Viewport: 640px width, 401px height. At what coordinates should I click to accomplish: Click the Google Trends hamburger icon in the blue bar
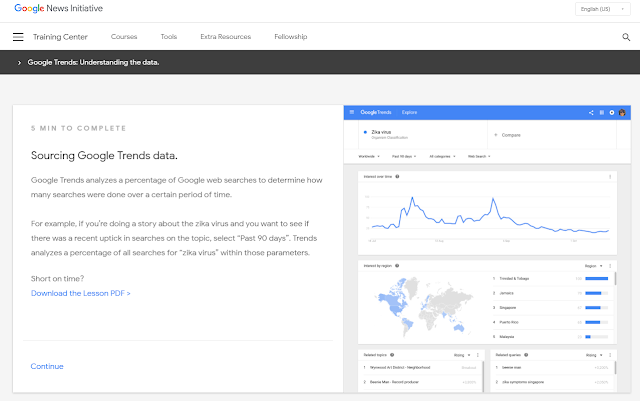pyautogui.click(x=352, y=112)
